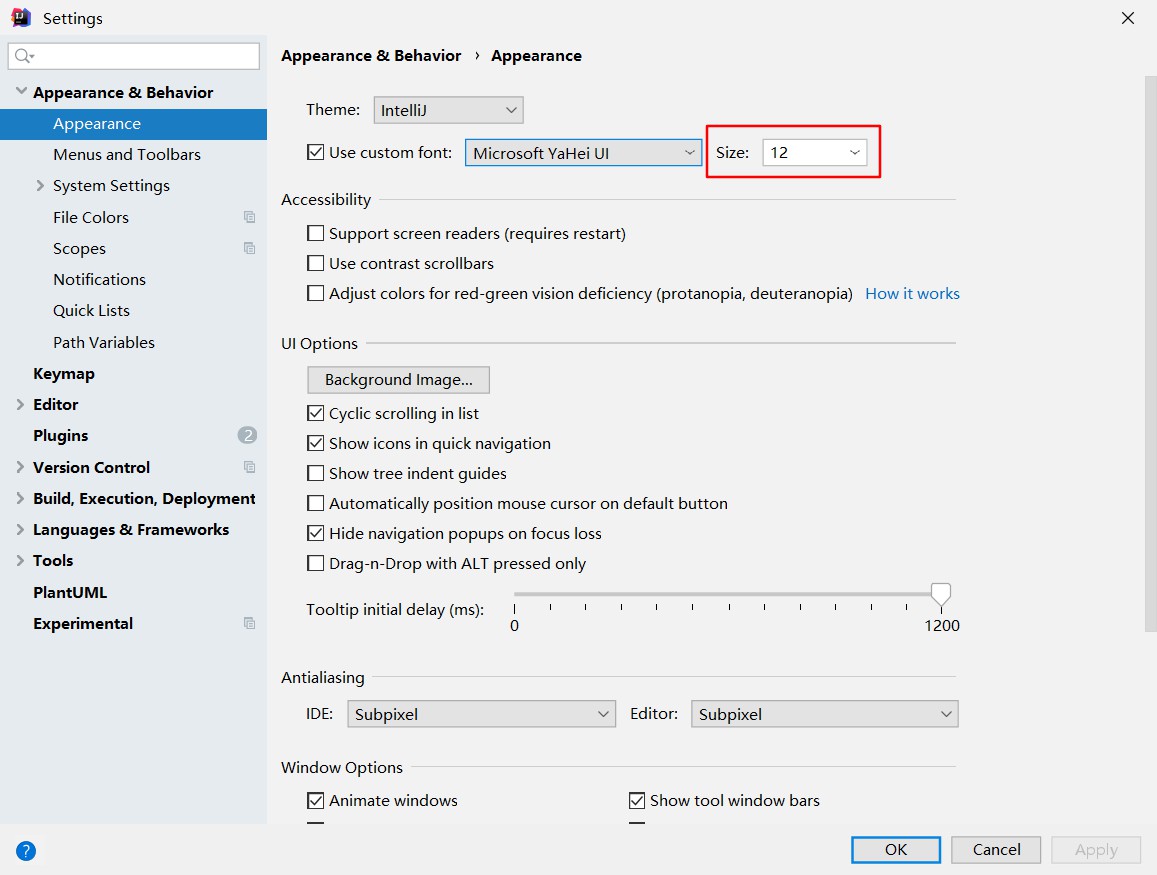Image resolution: width=1157 pixels, height=875 pixels.
Task: Click the project-level icon beside Scopes
Action: click(249, 248)
